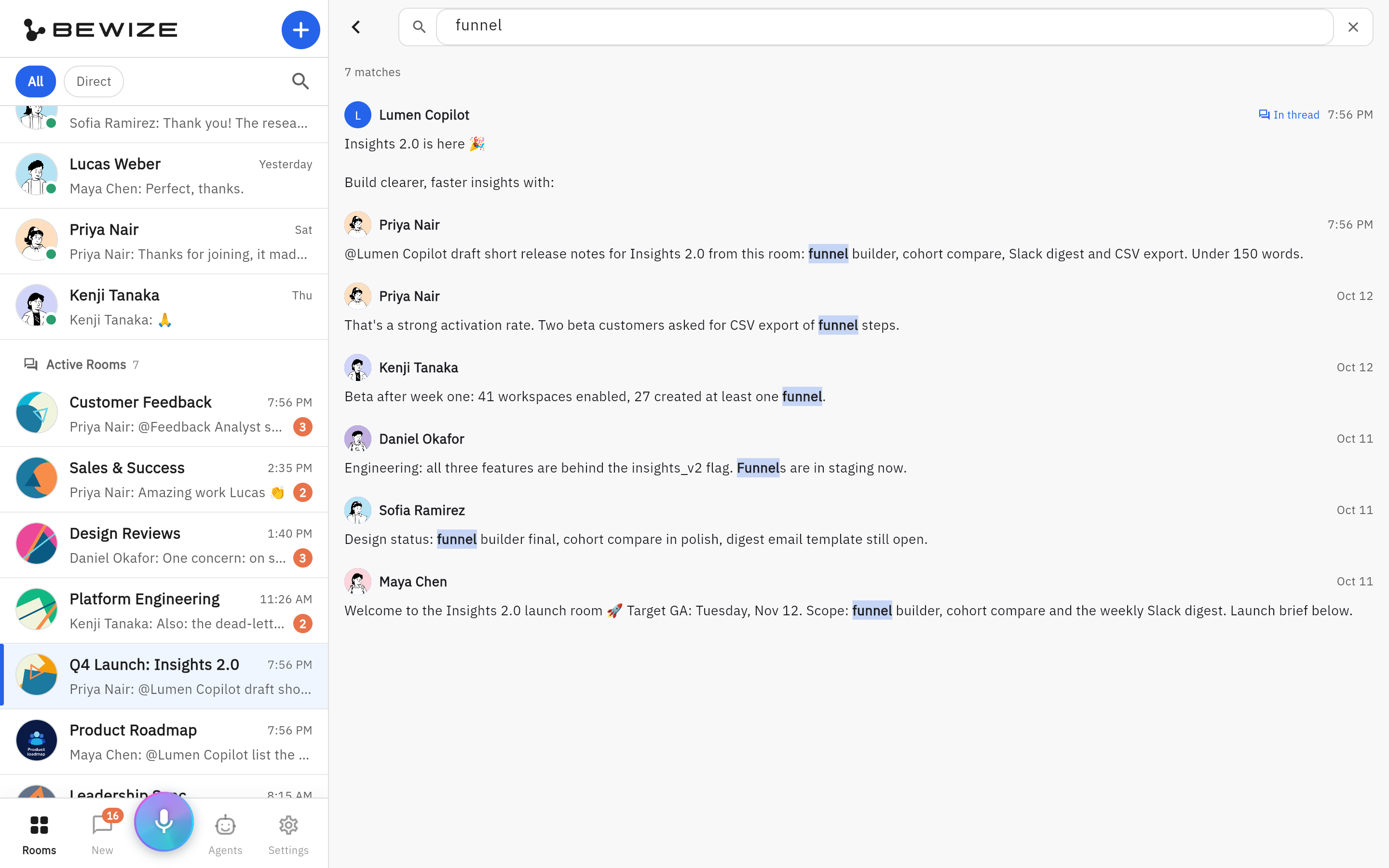Open the New messages tab with badge 16

coord(103,834)
